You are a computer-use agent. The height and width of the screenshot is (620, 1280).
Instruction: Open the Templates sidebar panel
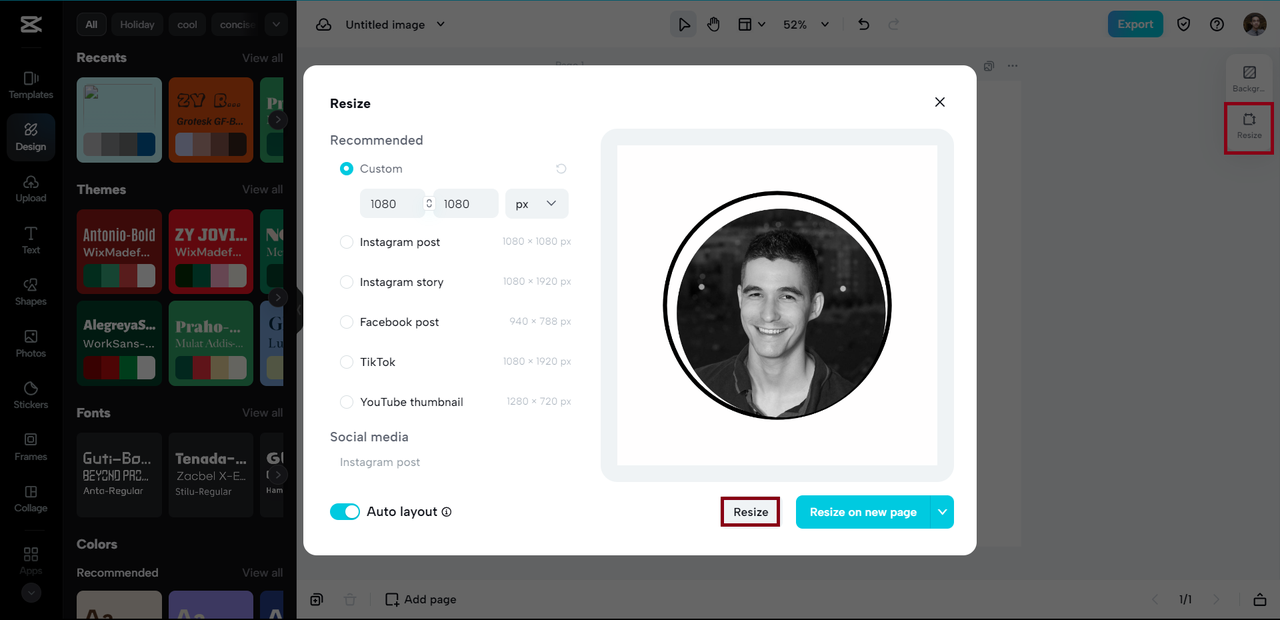(30, 85)
